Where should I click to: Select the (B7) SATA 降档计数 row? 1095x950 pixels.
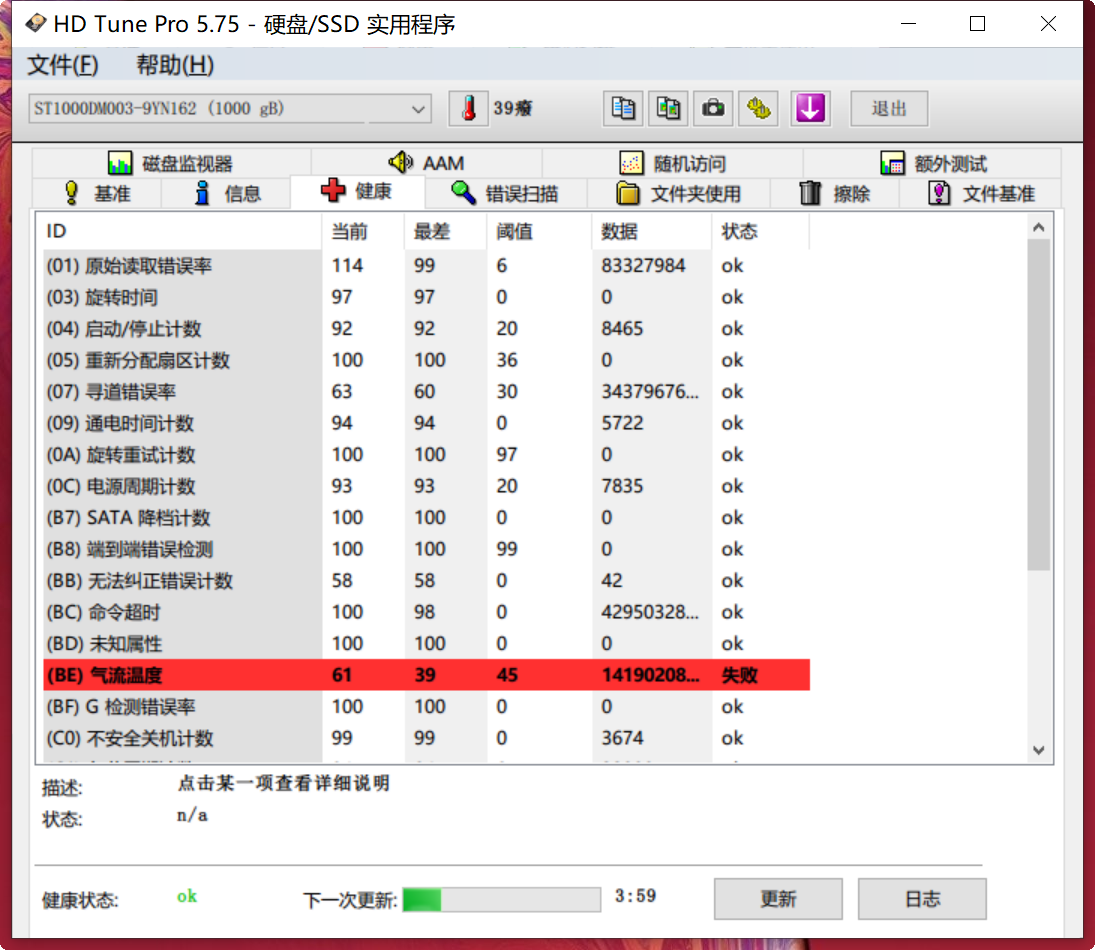[x=427, y=518]
